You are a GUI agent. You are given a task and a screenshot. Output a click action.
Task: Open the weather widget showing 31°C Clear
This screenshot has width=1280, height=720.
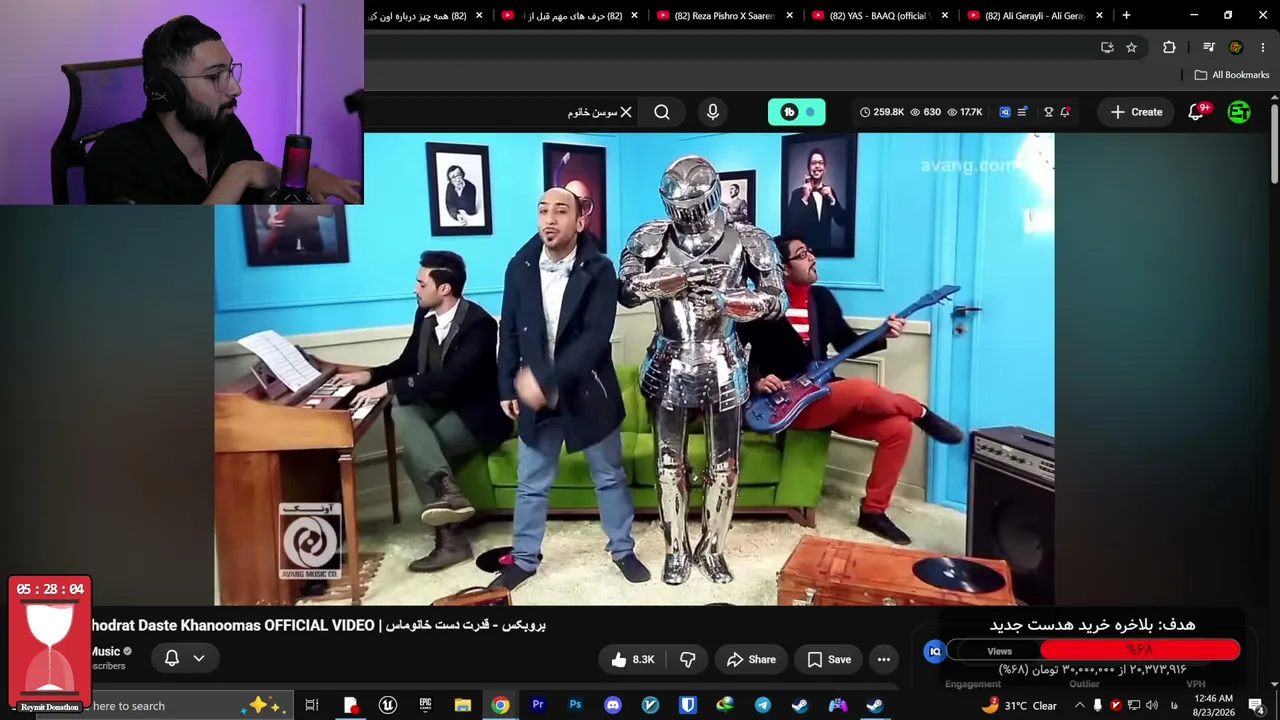point(1019,706)
